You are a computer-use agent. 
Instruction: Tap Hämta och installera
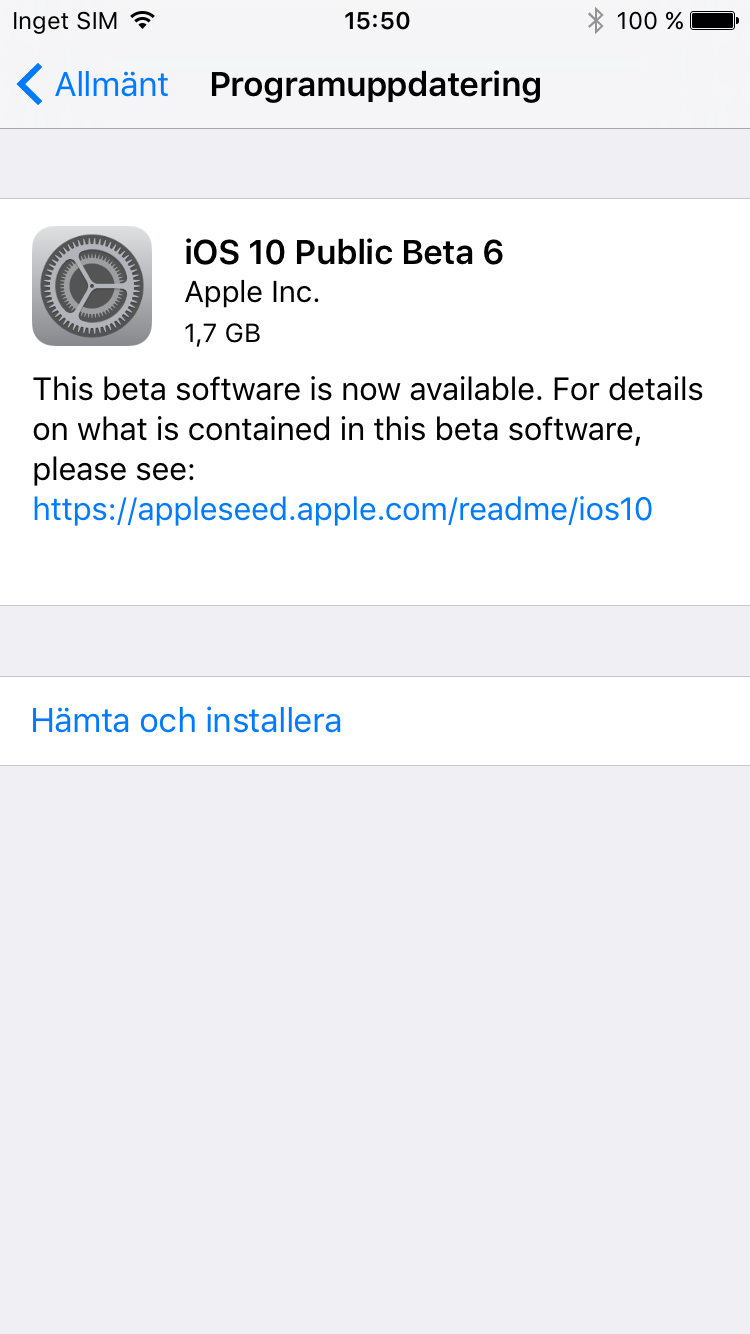coord(186,720)
